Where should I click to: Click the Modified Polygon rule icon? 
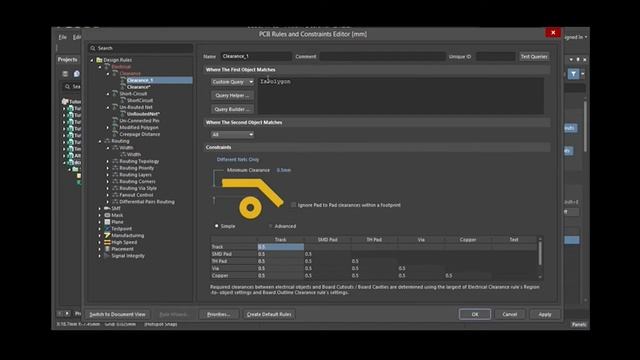tap(115, 128)
